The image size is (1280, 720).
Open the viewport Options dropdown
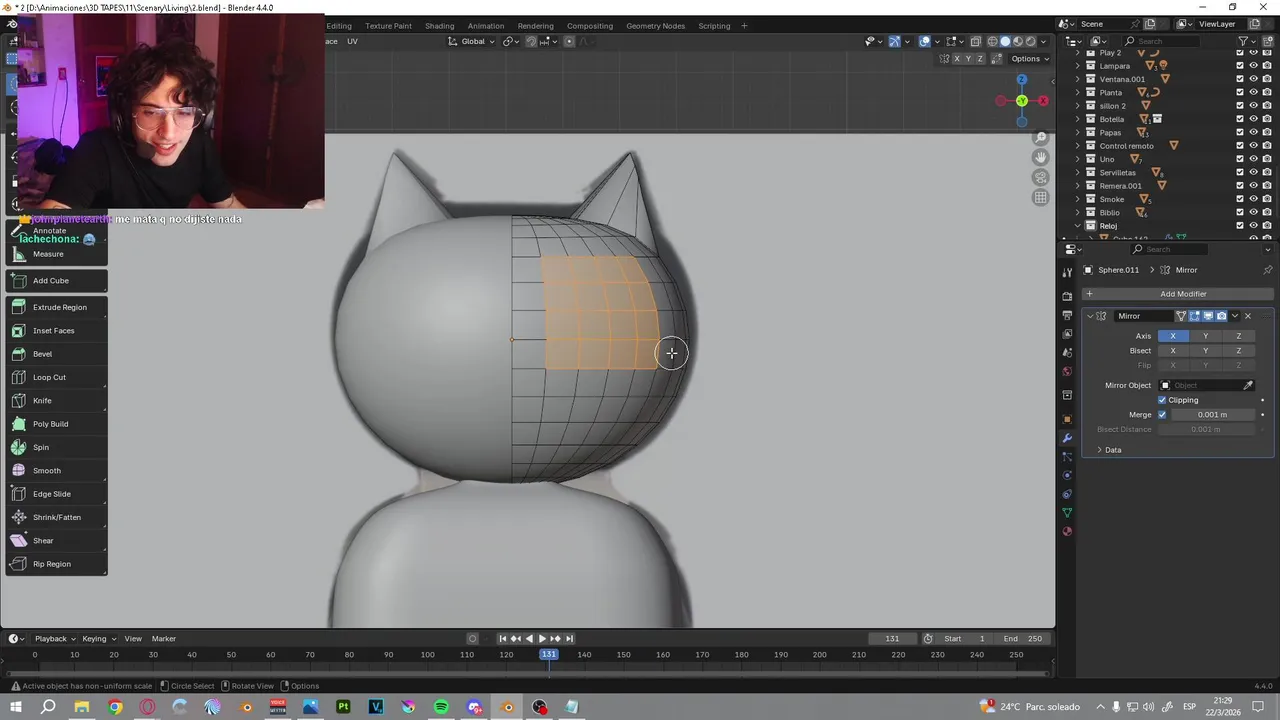pyautogui.click(x=1030, y=59)
